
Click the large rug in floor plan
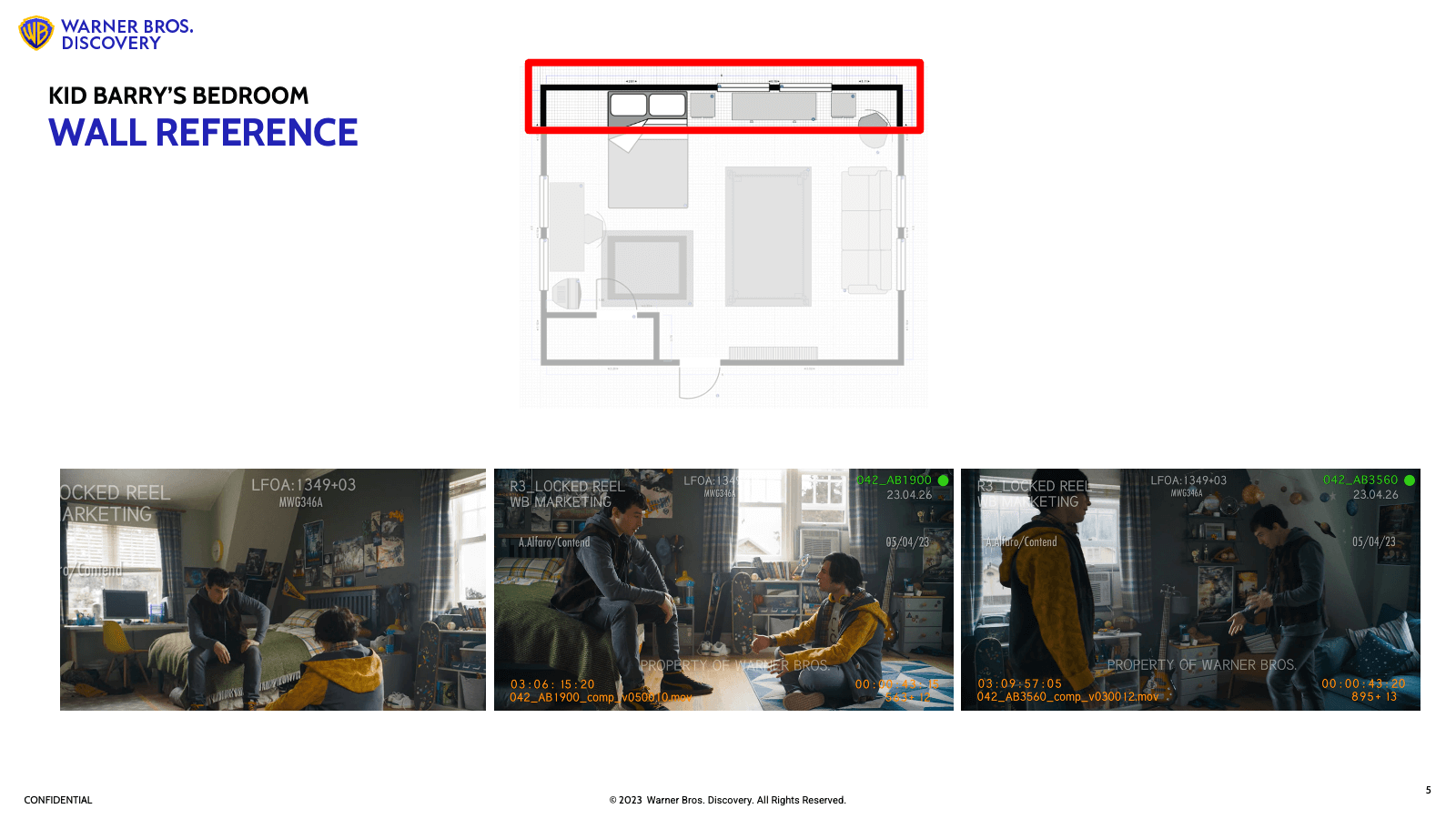768,237
